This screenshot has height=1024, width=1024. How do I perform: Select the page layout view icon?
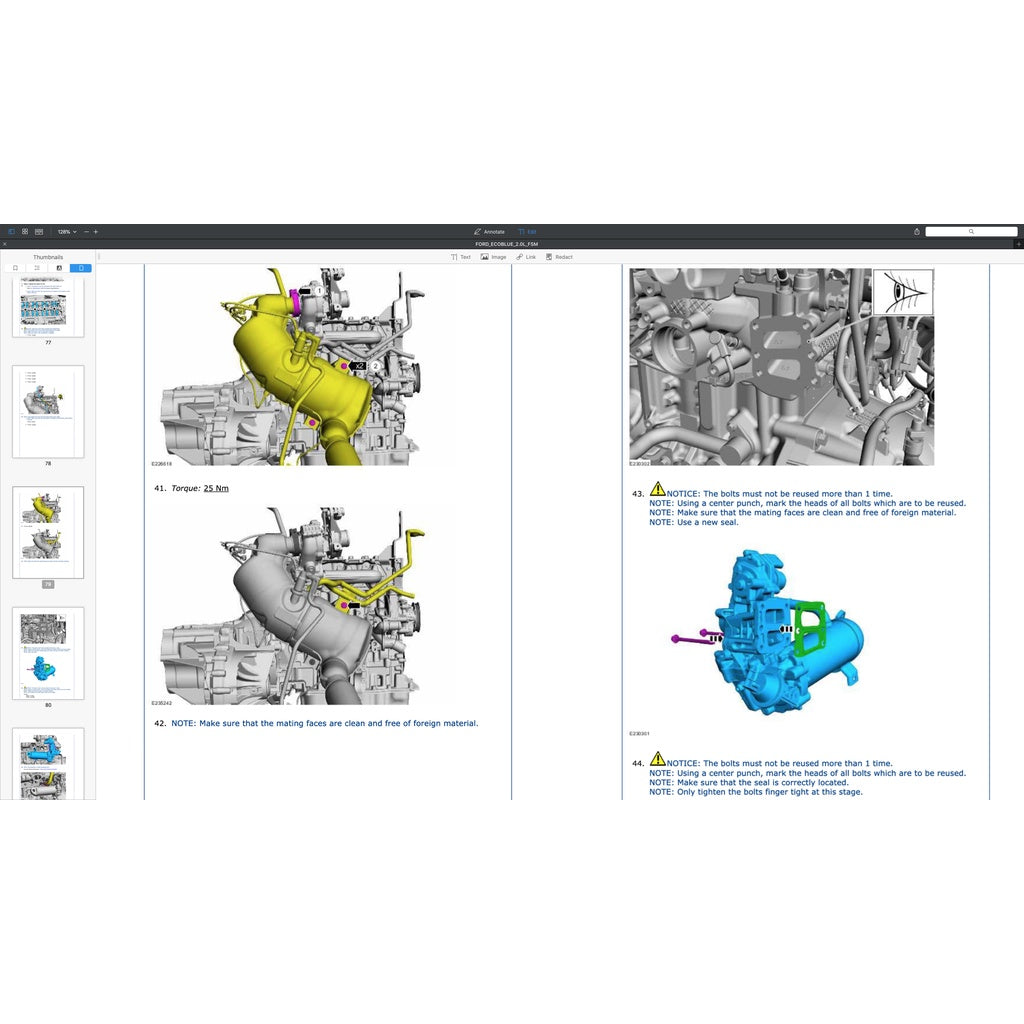click(39, 231)
